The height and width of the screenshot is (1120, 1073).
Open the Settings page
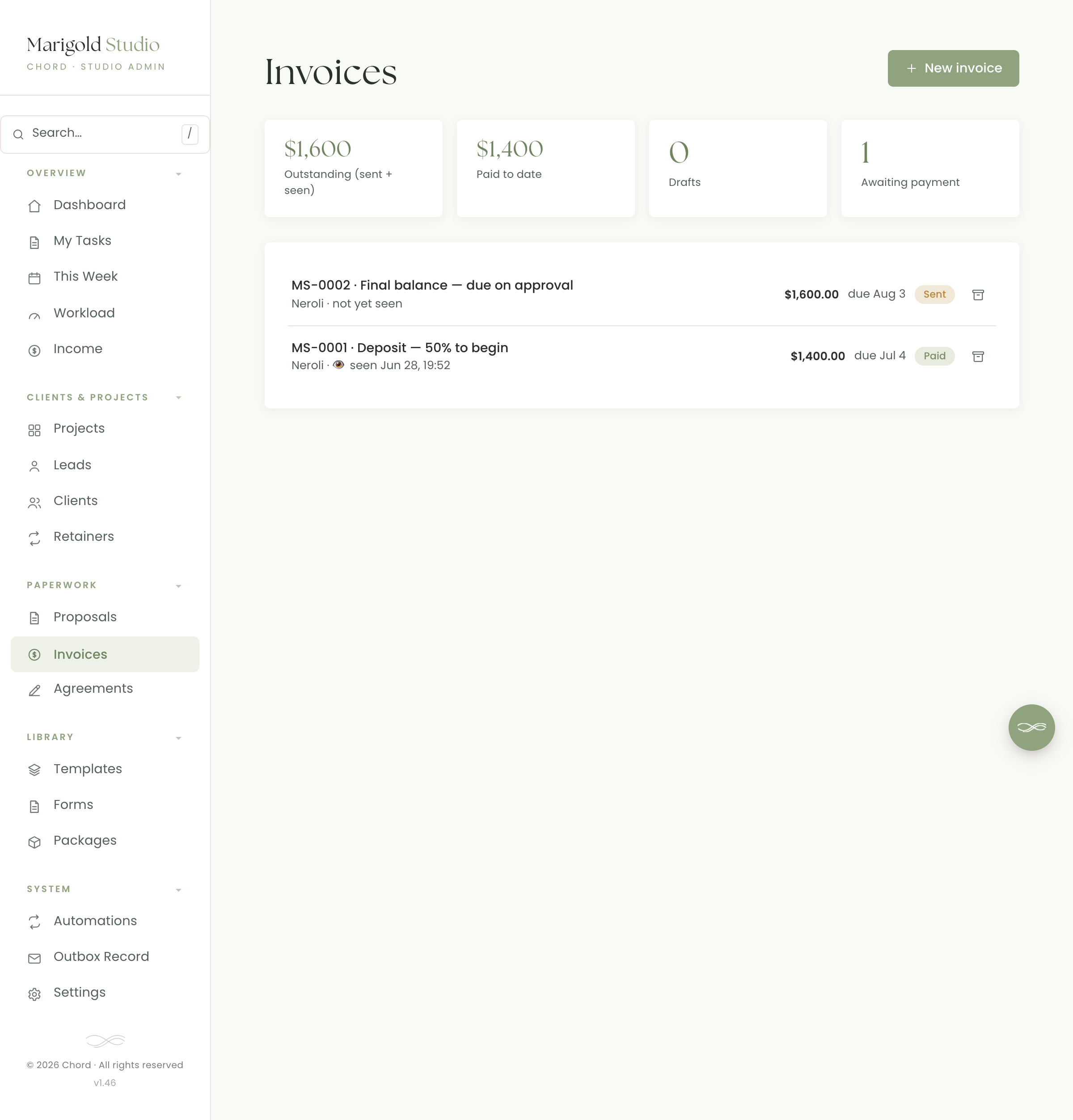pos(105,993)
